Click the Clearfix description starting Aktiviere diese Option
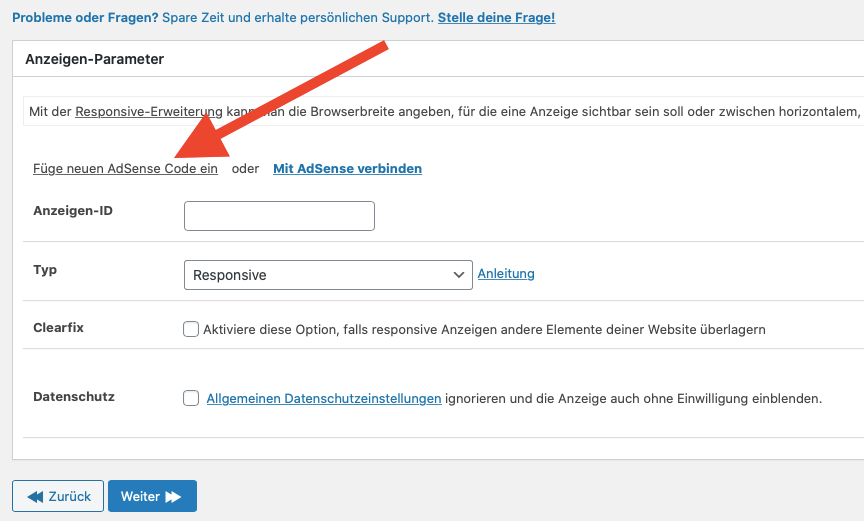The width and height of the screenshot is (864, 521). [x=484, y=329]
